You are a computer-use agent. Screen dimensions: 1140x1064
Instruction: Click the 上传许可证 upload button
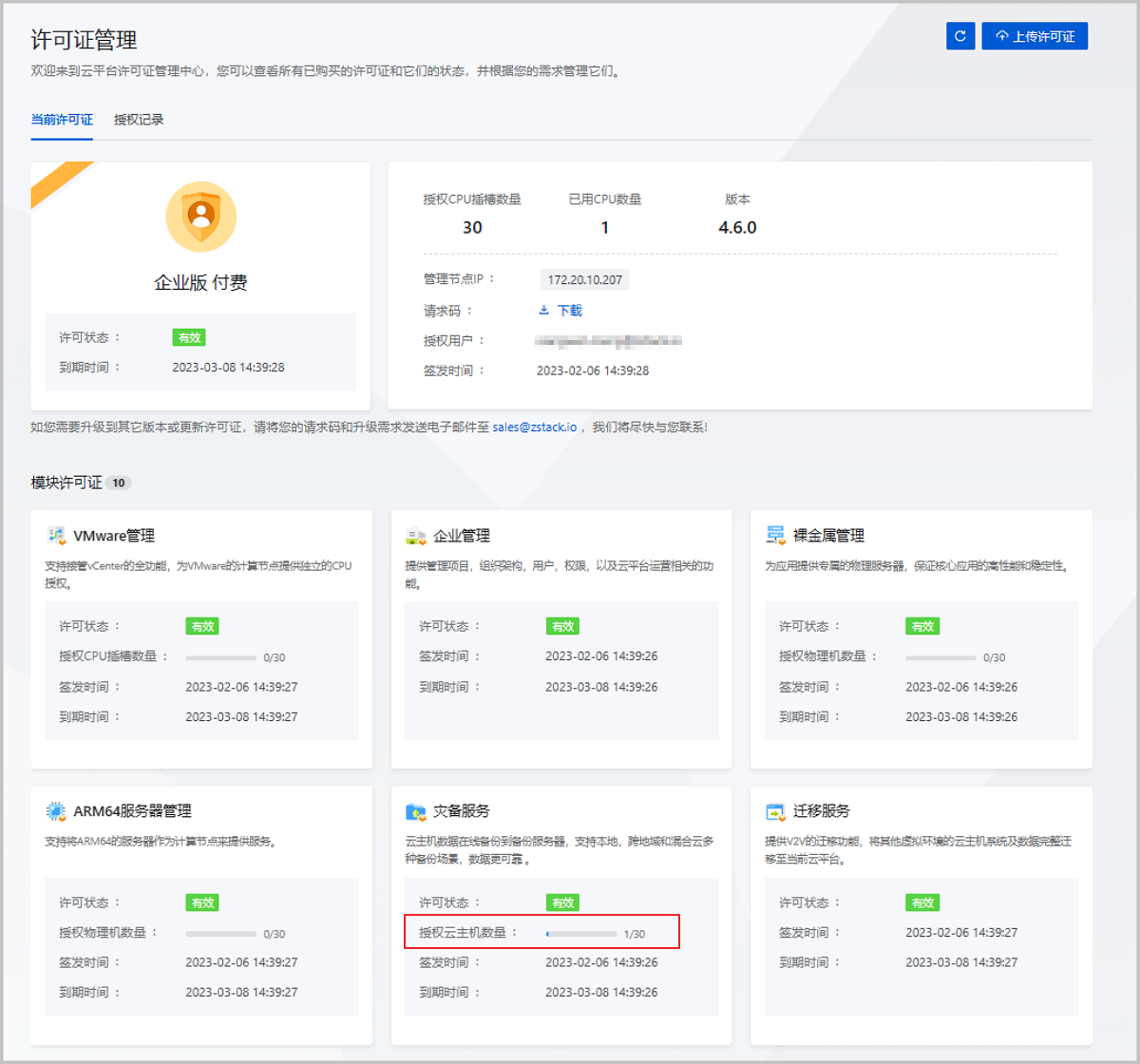click(1035, 36)
